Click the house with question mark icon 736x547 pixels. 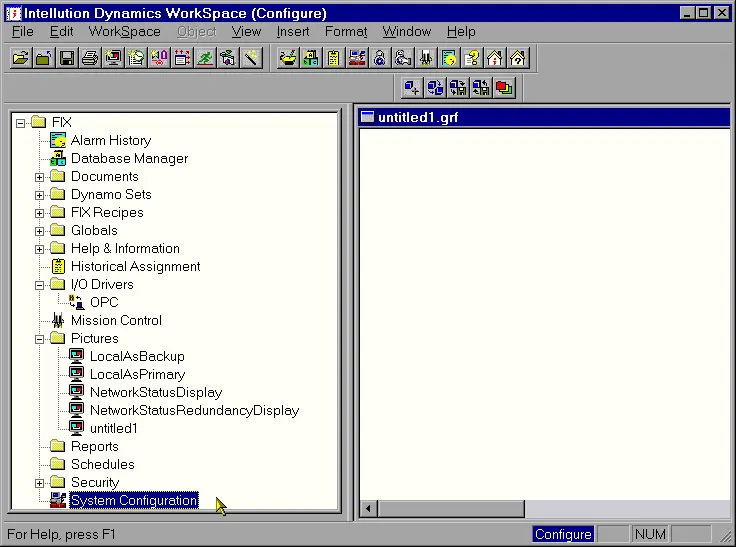click(518, 58)
